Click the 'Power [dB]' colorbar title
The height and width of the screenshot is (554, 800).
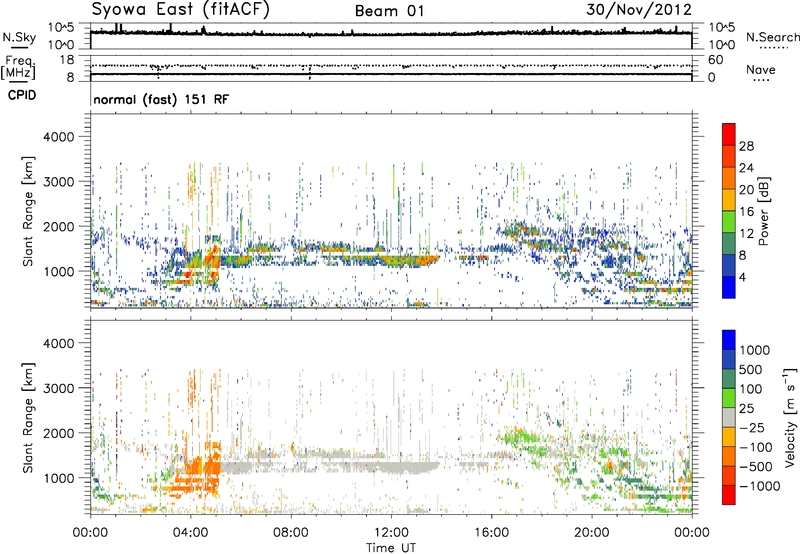764,211
